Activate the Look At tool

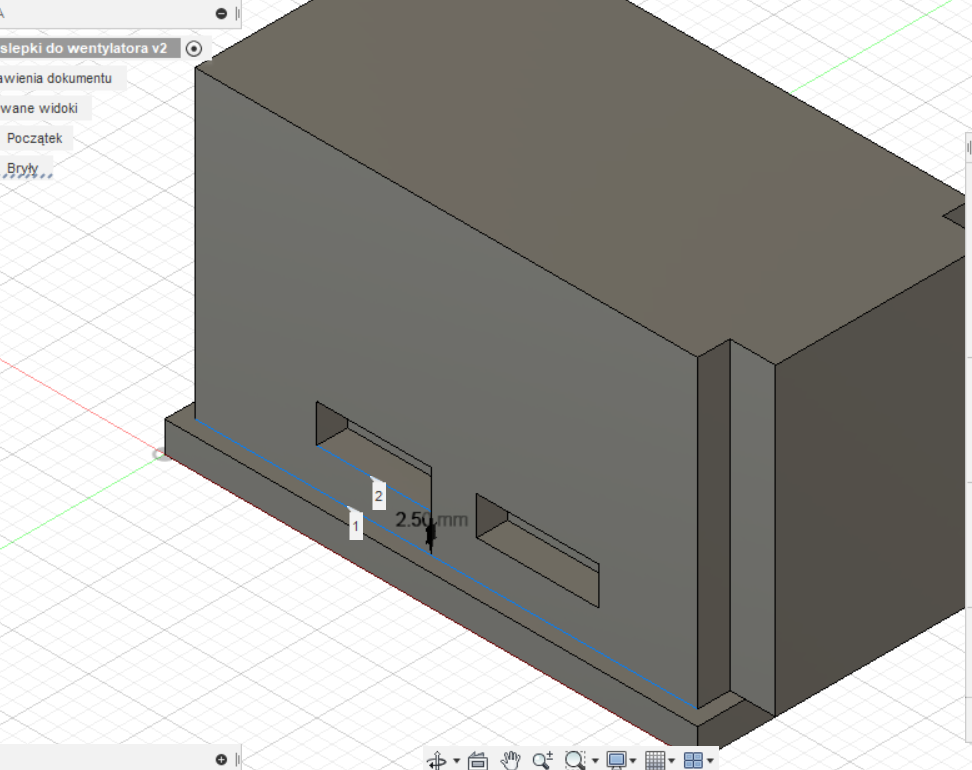tap(477, 760)
